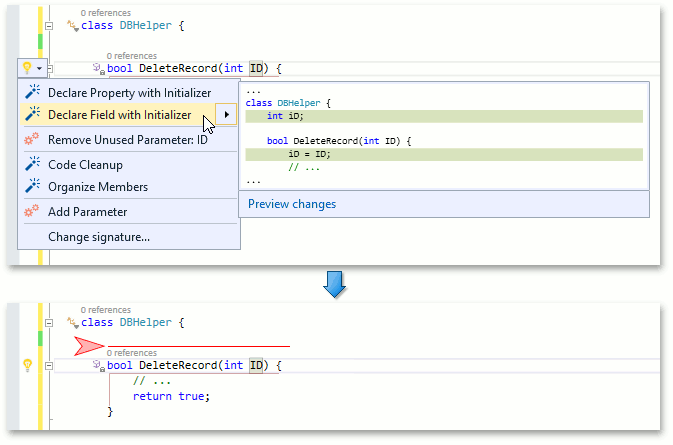673x445 pixels.
Task: Click the wand icon for Declare Field with Initializer
Action: point(32,115)
